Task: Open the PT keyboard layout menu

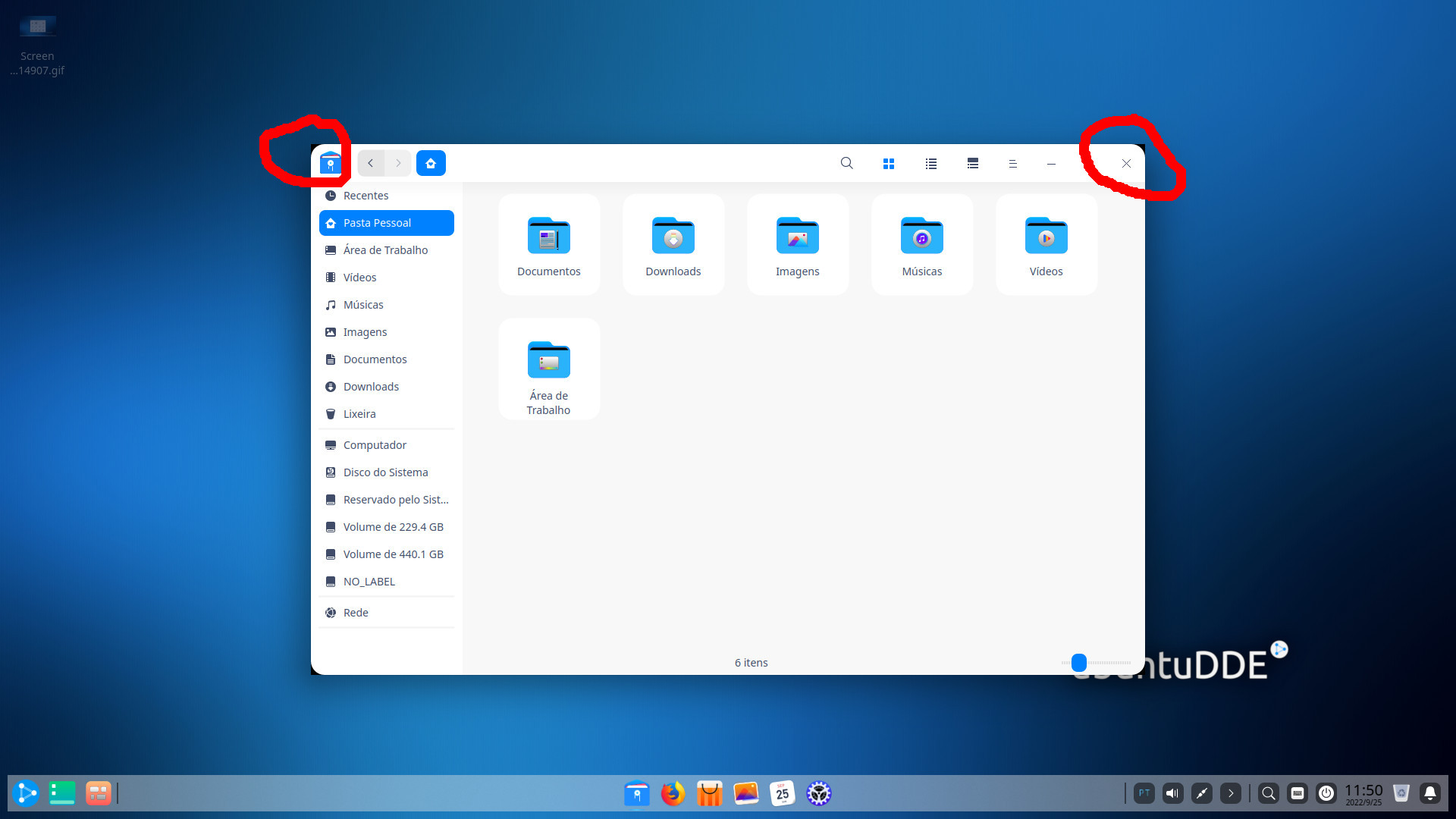Action: point(1144,792)
